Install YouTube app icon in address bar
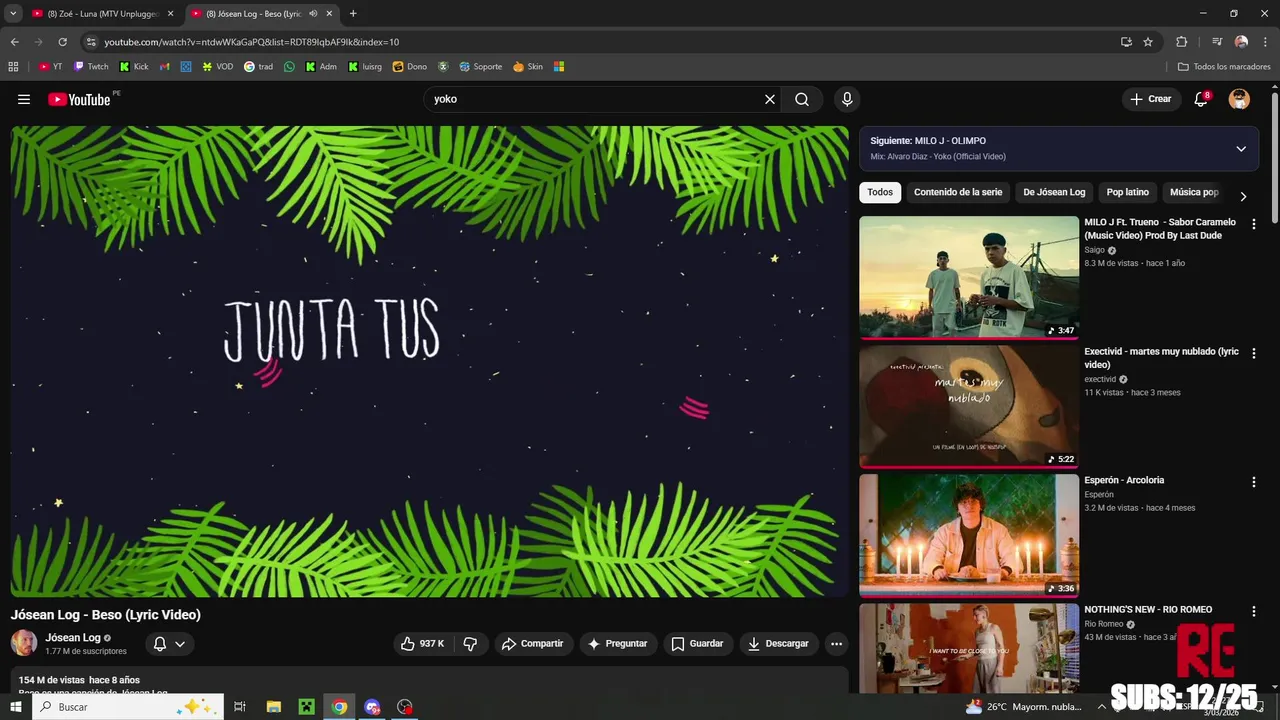The width and height of the screenshot is (1280, 720). (1126, 42)
